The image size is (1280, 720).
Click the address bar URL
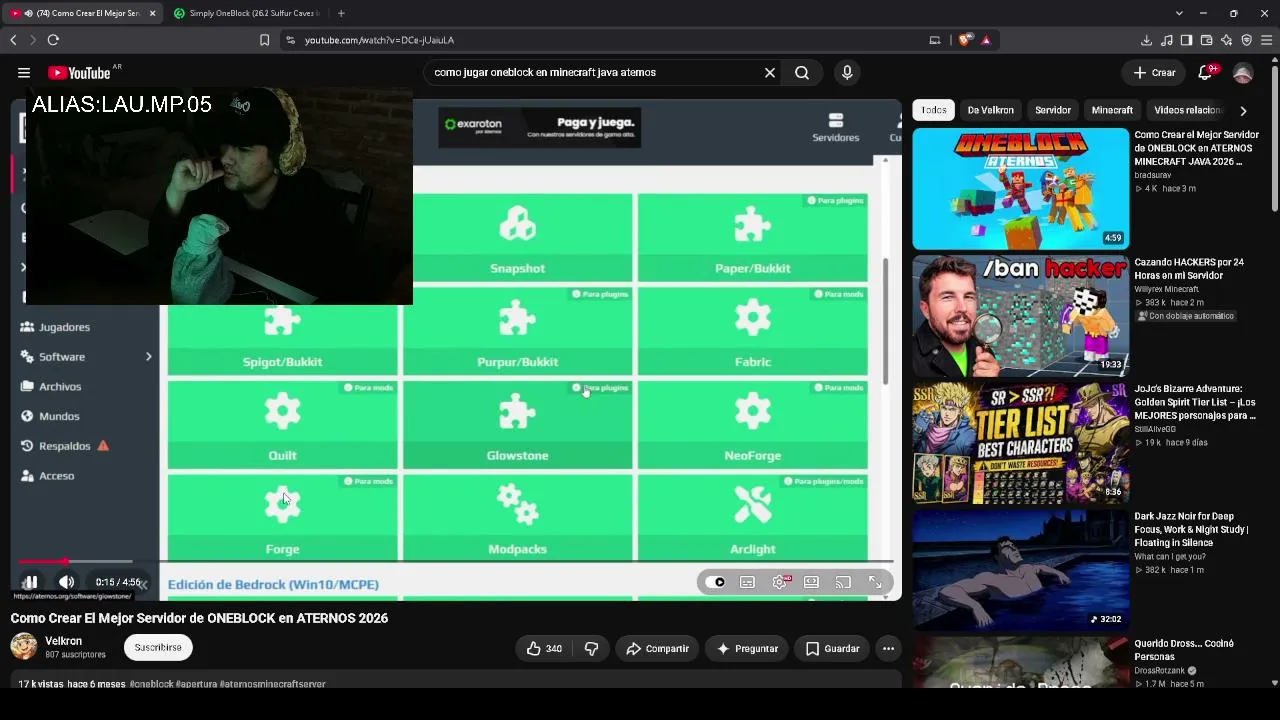(380, 40)
